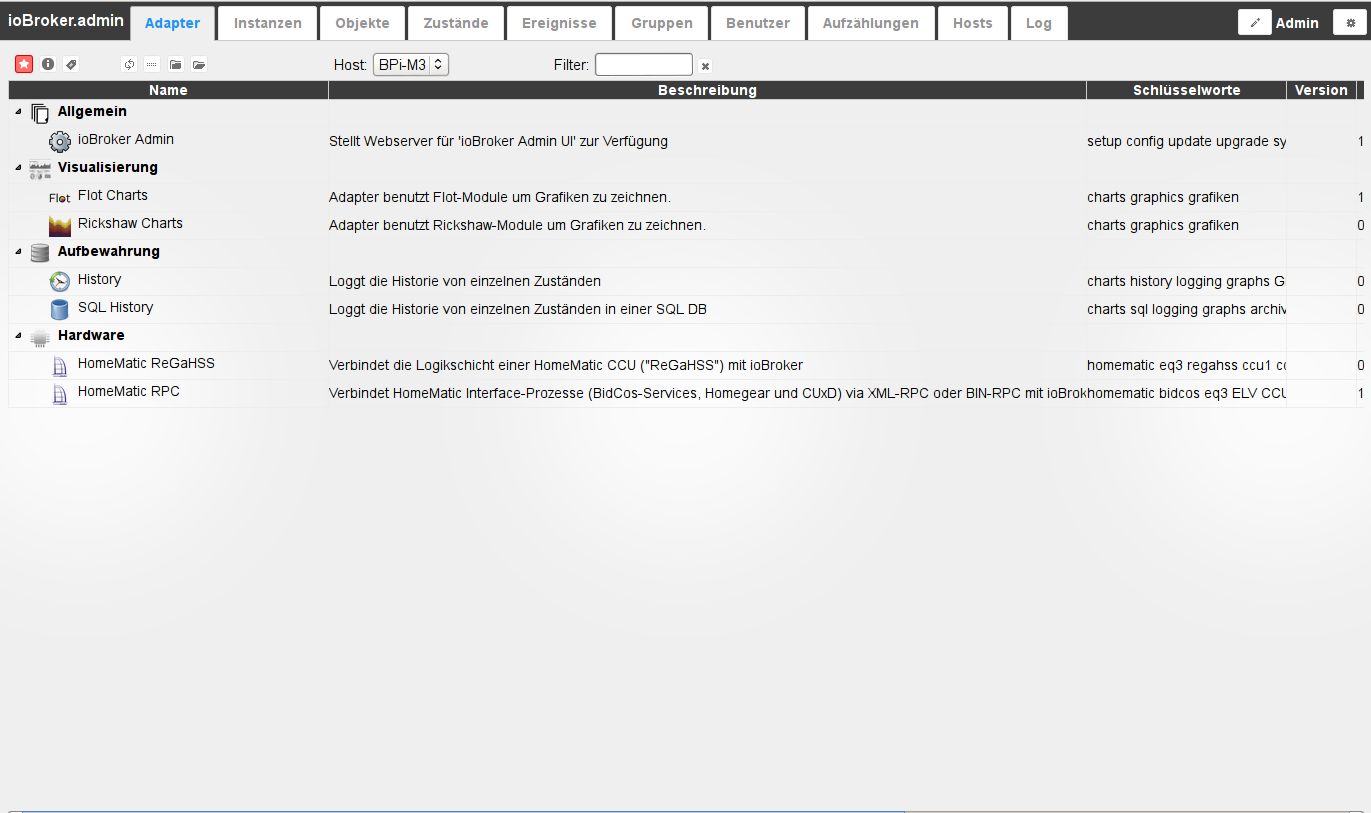
Task: Switch to the Benutzer tab
Action: [x=758, y=23]
